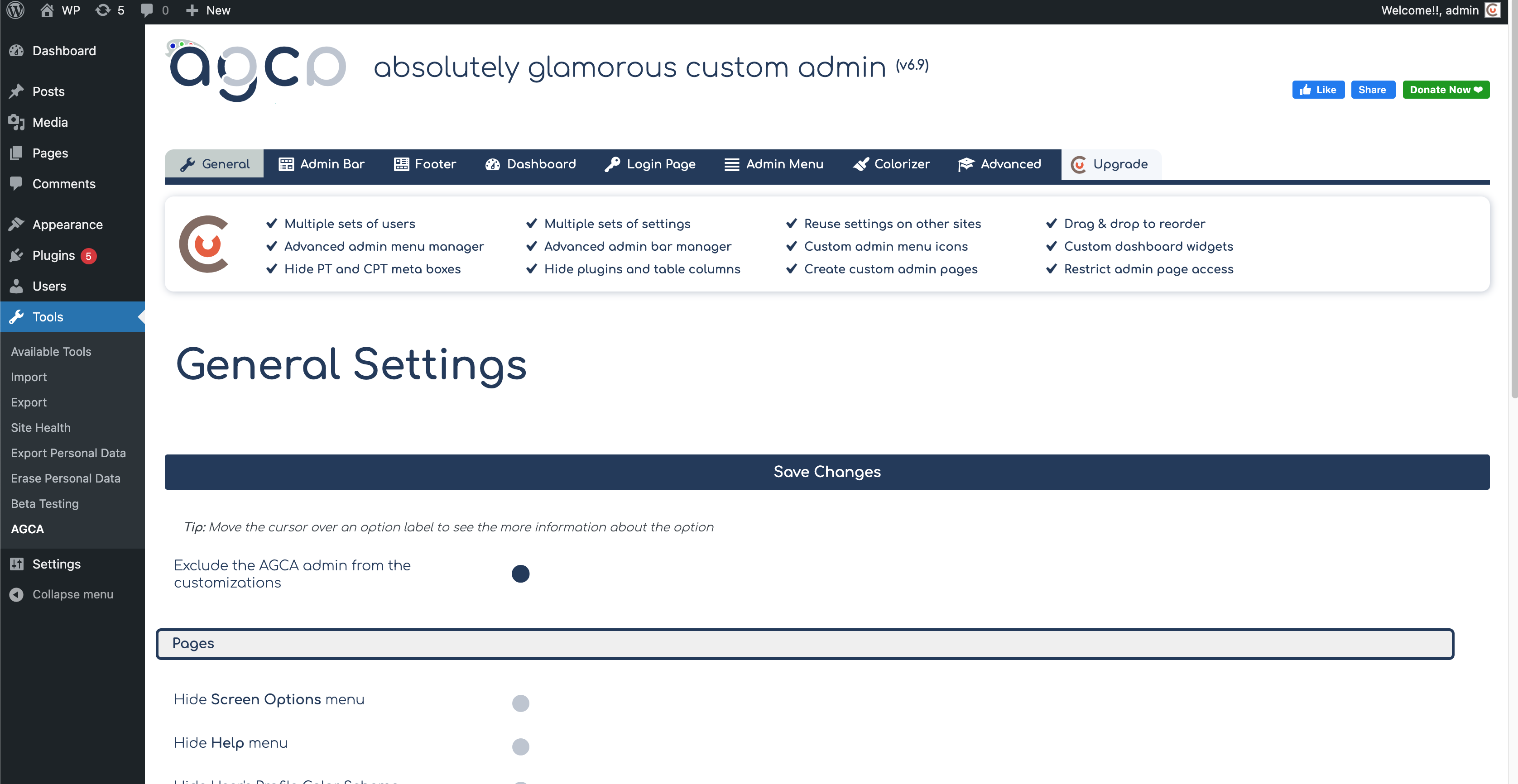This screenshot has width=1518, height=784.
Task: Click the Save Changes button
Action: (827, 471)
